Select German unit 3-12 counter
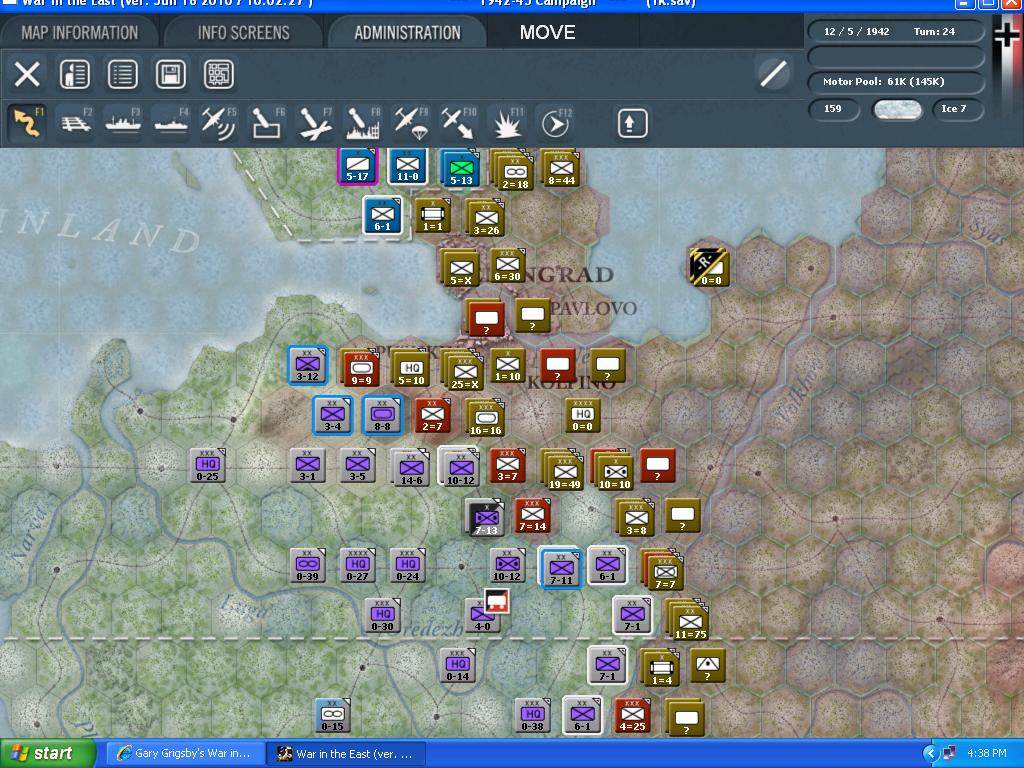Screen dimensions: 1024x768 [308, 365]
